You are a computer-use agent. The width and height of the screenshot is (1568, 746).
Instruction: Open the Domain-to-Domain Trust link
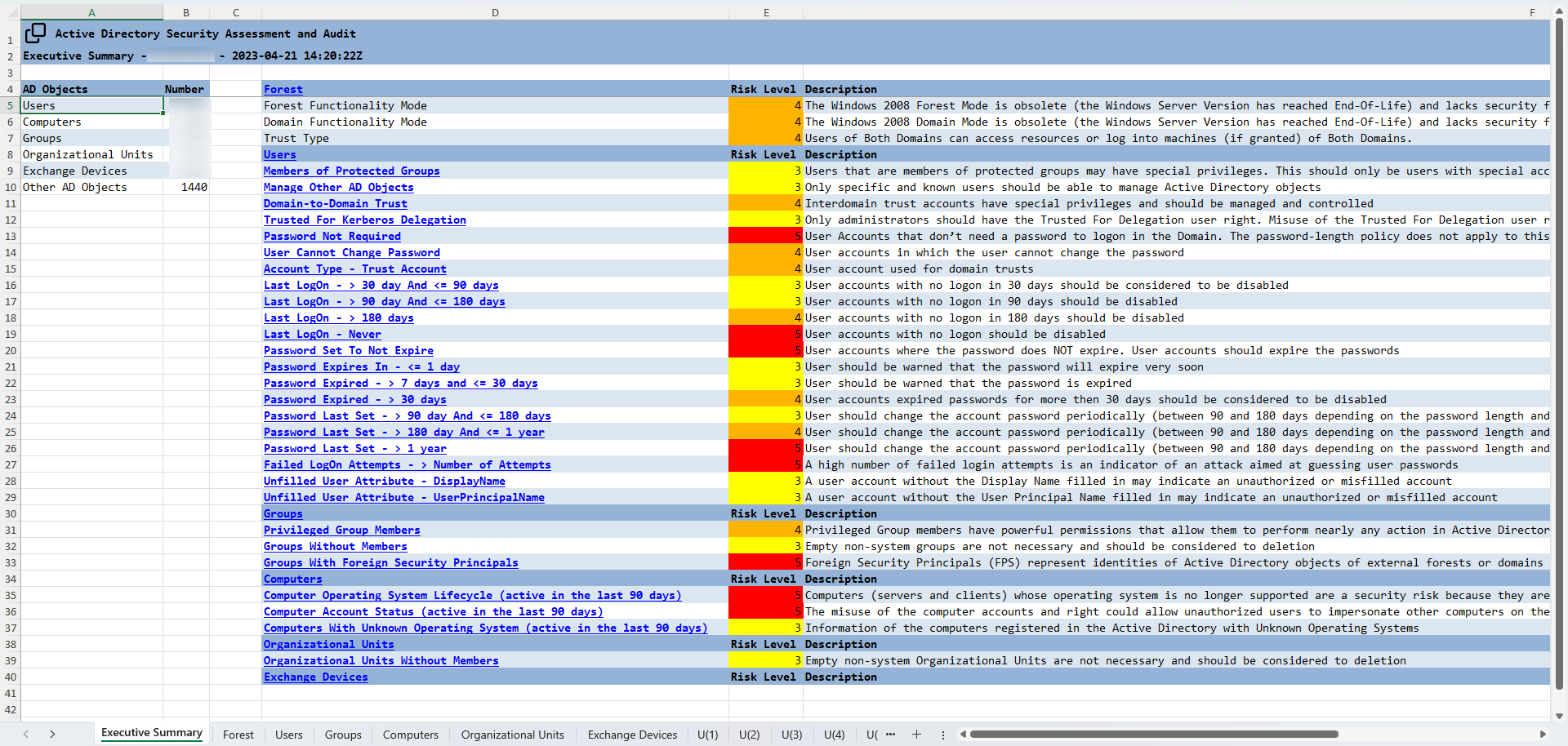point(335,203)
